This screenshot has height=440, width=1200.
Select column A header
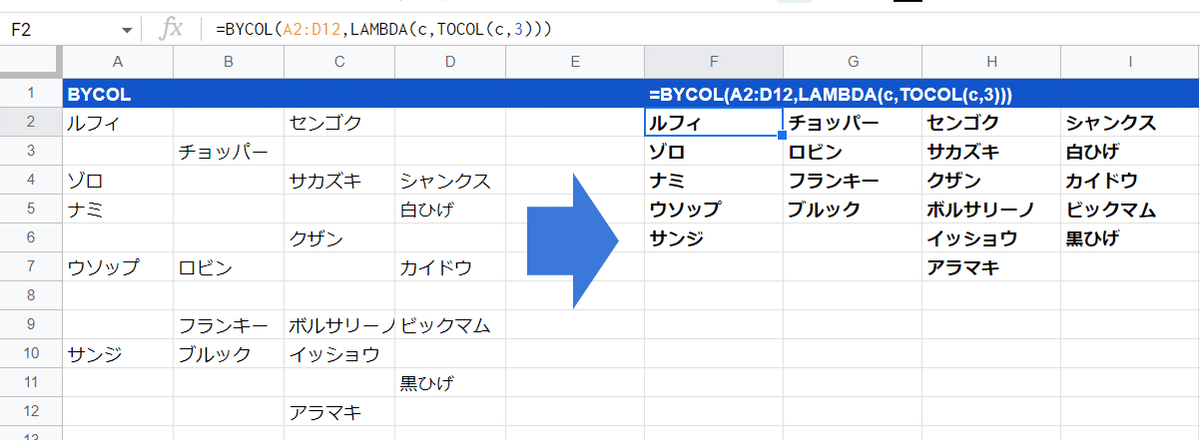pyautogui.click(x=117, y=62)
